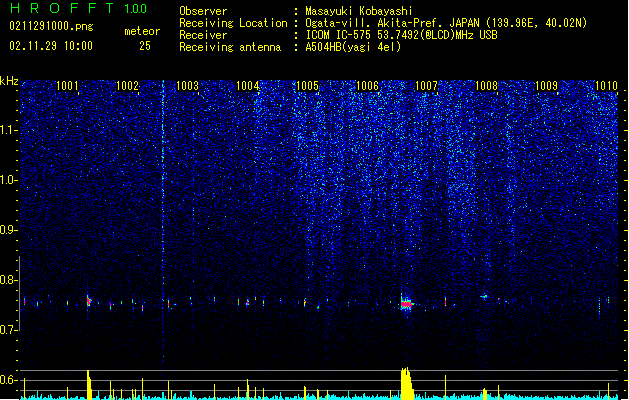The height and width of the screenshot is (400, 629).
Task: Click the 0.6 kHz axis label
Action: coord(9,380)
